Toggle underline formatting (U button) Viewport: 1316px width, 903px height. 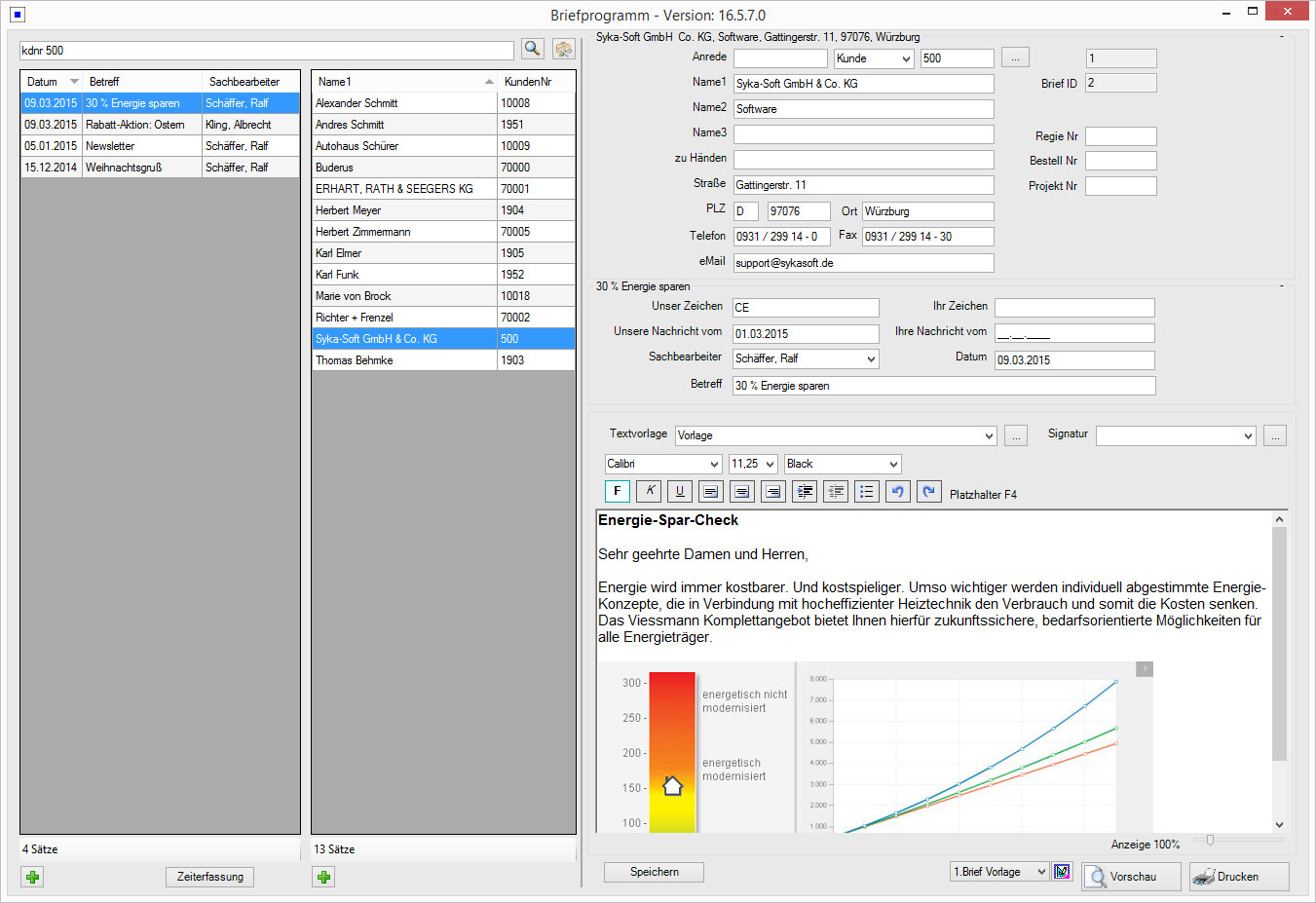click(679, 492)
